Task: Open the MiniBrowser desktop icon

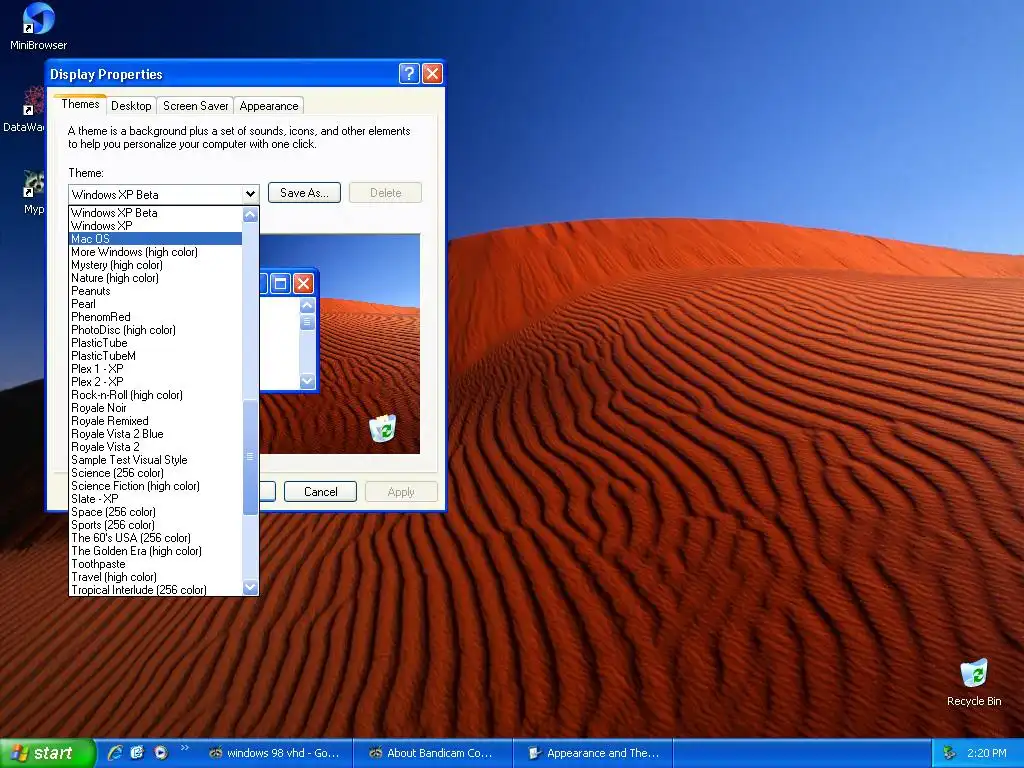Action: coord(38,26)
